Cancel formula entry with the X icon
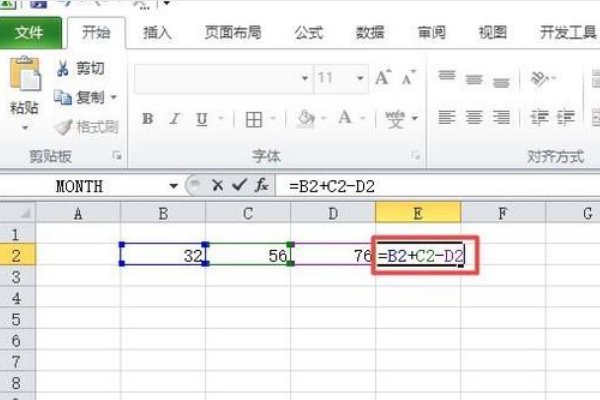Image resolution: width=600 pixels, height=400 pixels. [x=218, y=186]
